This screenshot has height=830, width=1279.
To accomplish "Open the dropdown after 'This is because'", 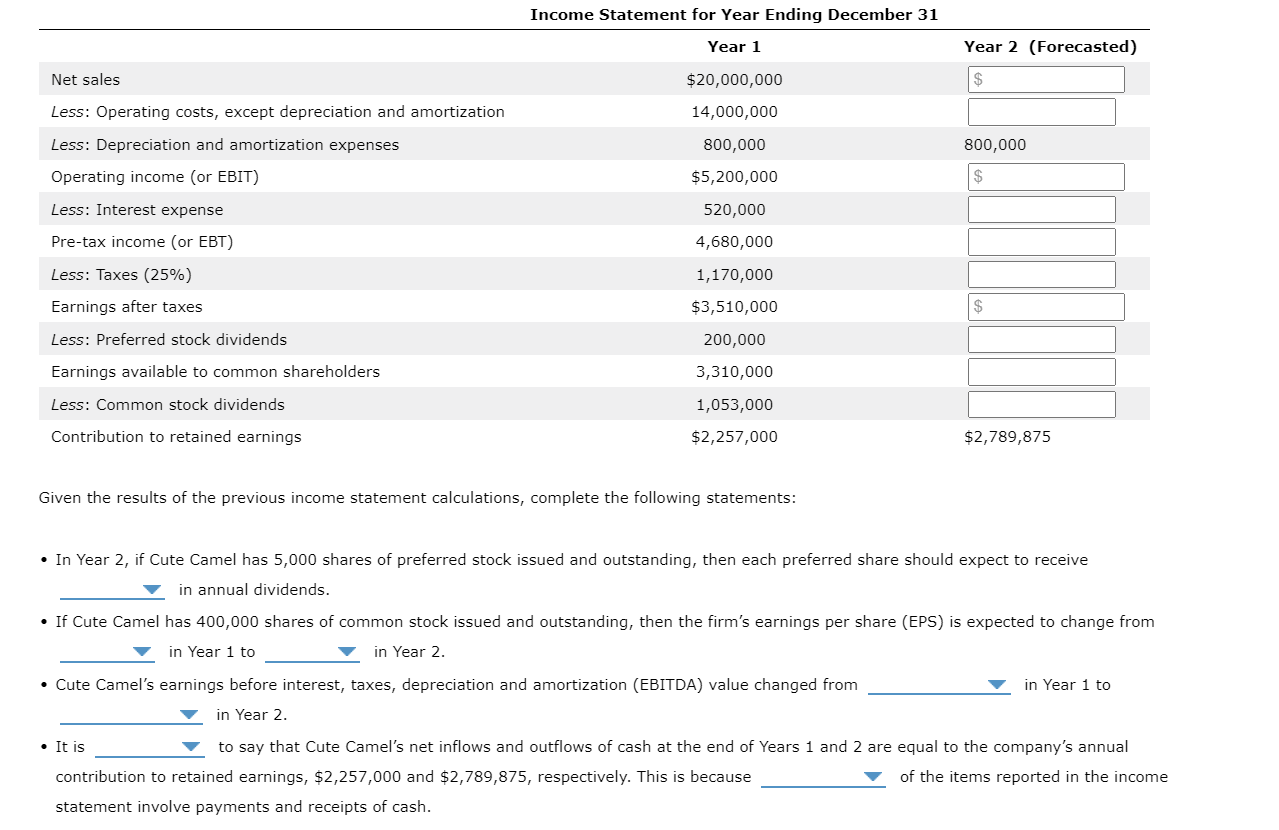I will click(x=822, y=776).
